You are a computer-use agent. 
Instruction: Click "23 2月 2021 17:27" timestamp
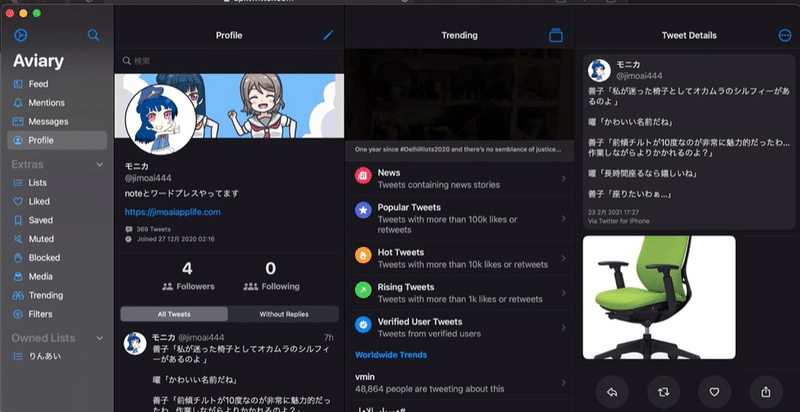coord(613,212)
